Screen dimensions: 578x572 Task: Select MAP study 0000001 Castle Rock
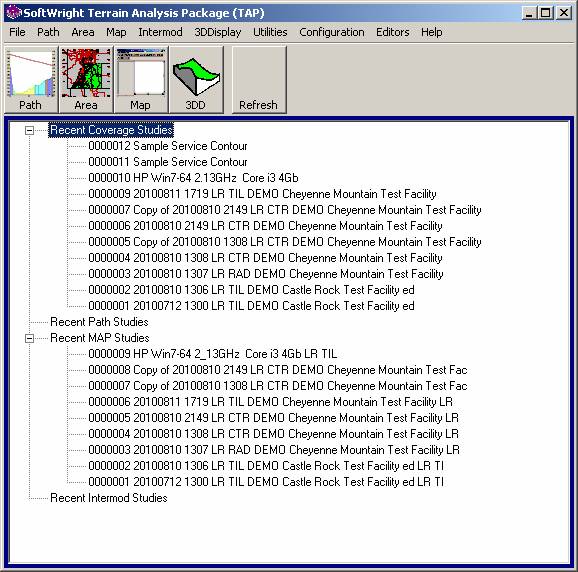266,482
